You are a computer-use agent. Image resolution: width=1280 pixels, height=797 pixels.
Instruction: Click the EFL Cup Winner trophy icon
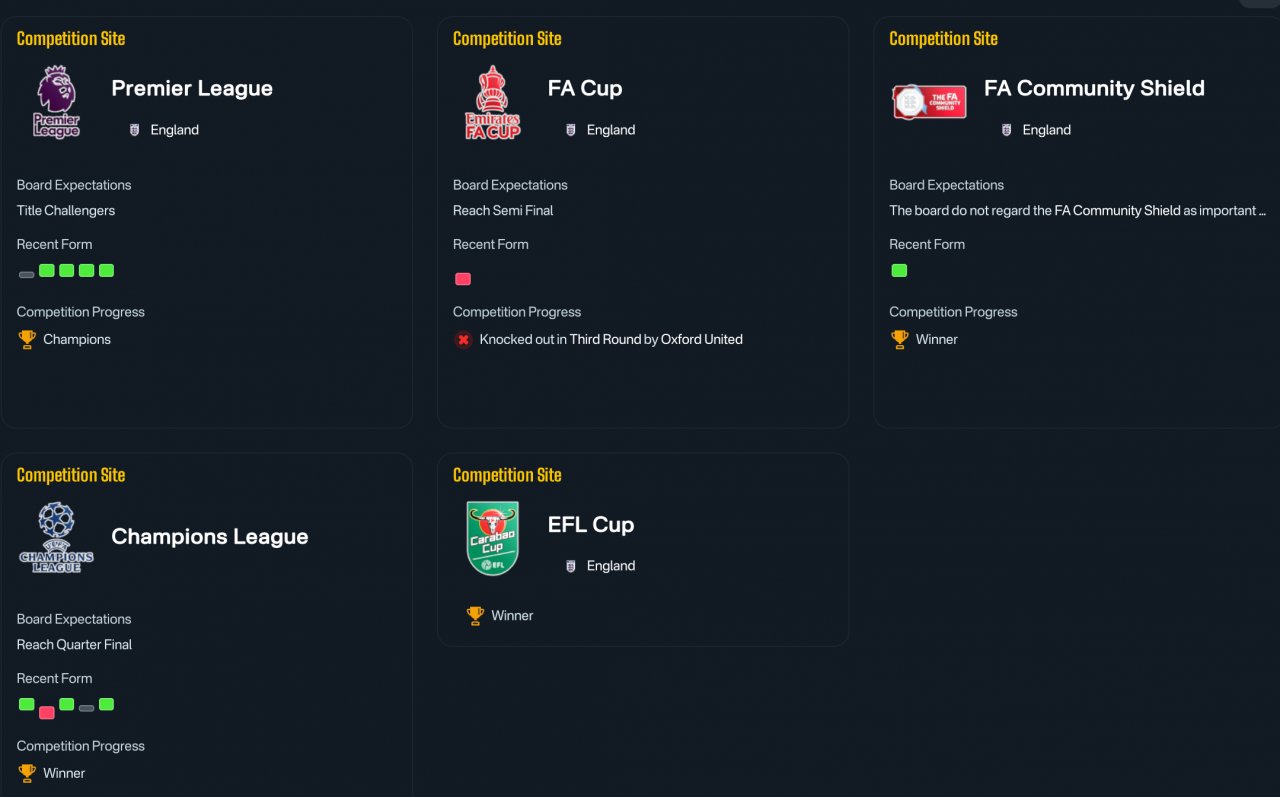475,615
